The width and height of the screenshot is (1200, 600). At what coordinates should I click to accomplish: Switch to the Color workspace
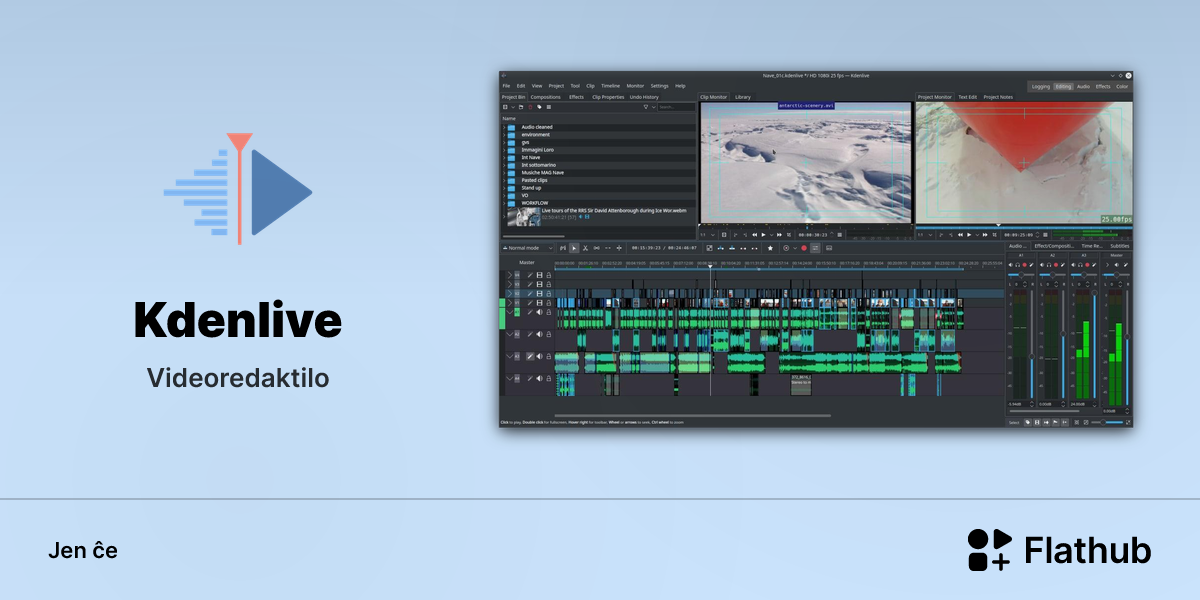(1122, 87)
